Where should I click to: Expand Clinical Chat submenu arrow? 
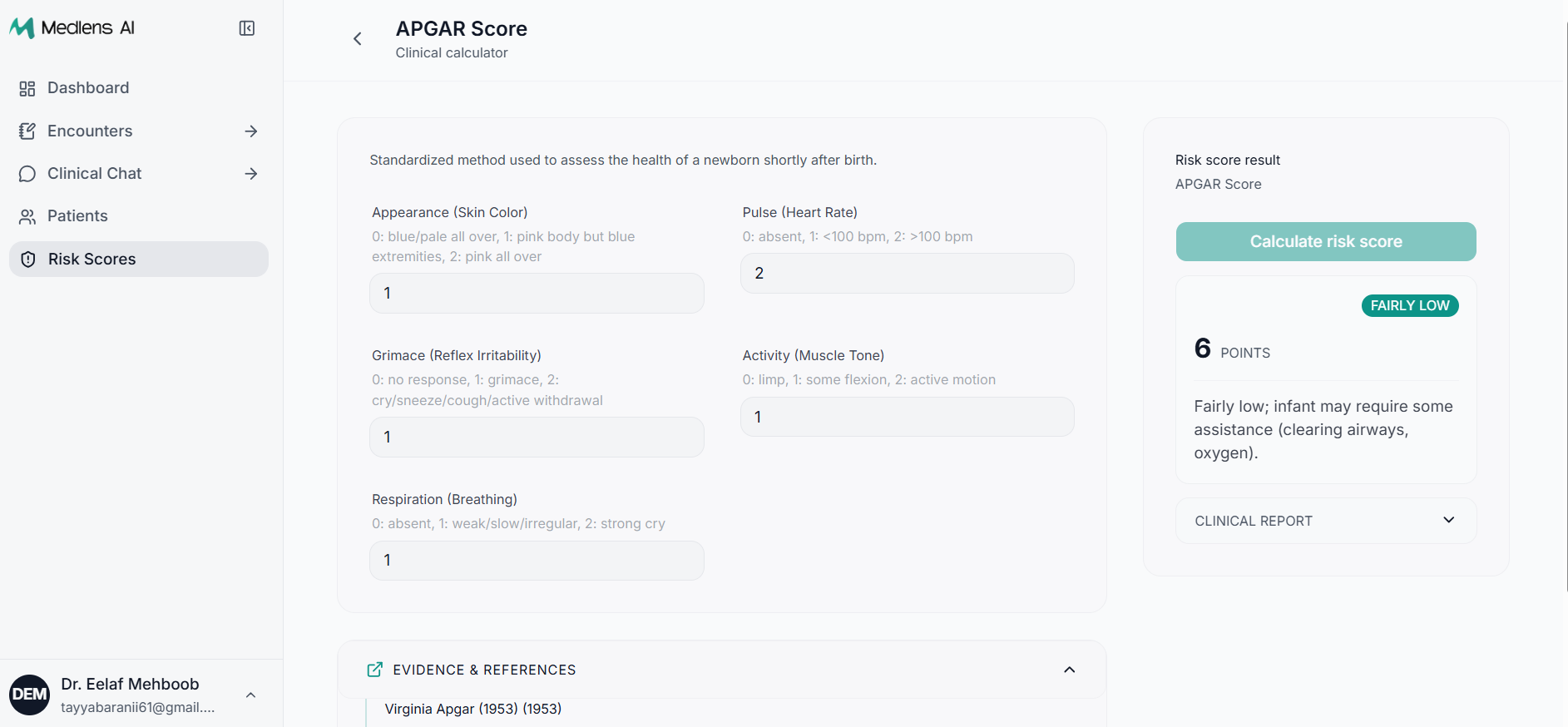tap(251, 174)
